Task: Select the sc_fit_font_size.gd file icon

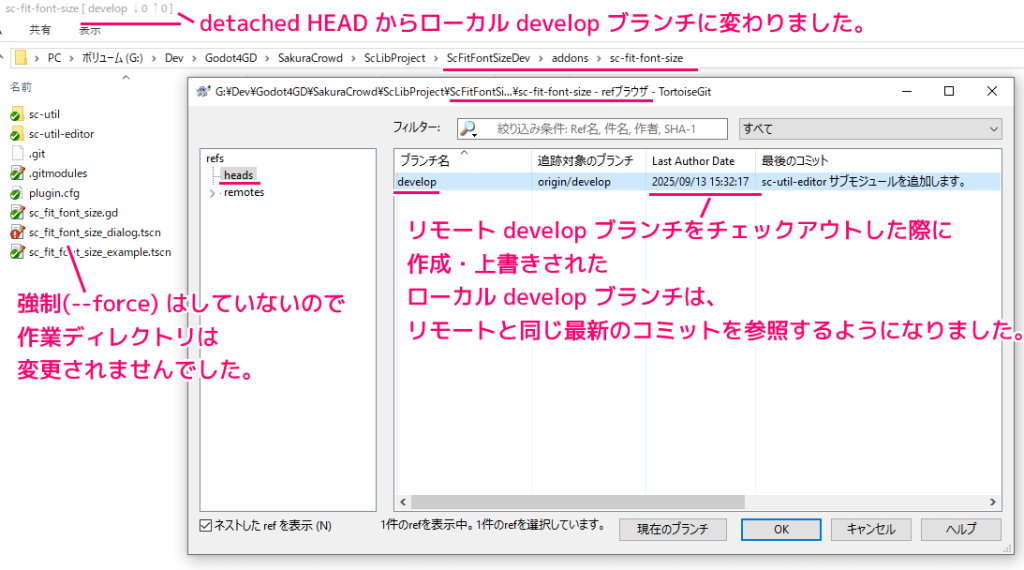Action: [x=16, y=212]
